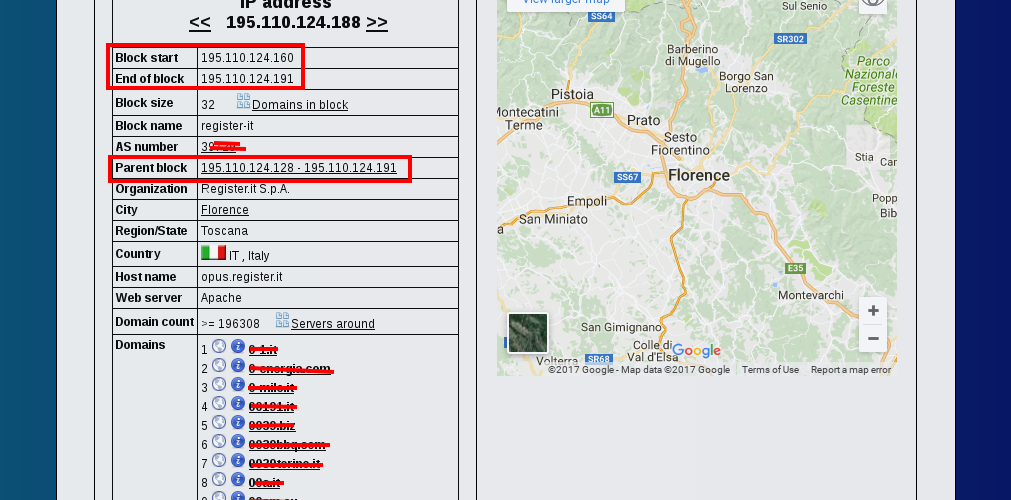Click globe icon beside domain number 1
This screenshot has width=1011, height=500.
coord(219,346)
